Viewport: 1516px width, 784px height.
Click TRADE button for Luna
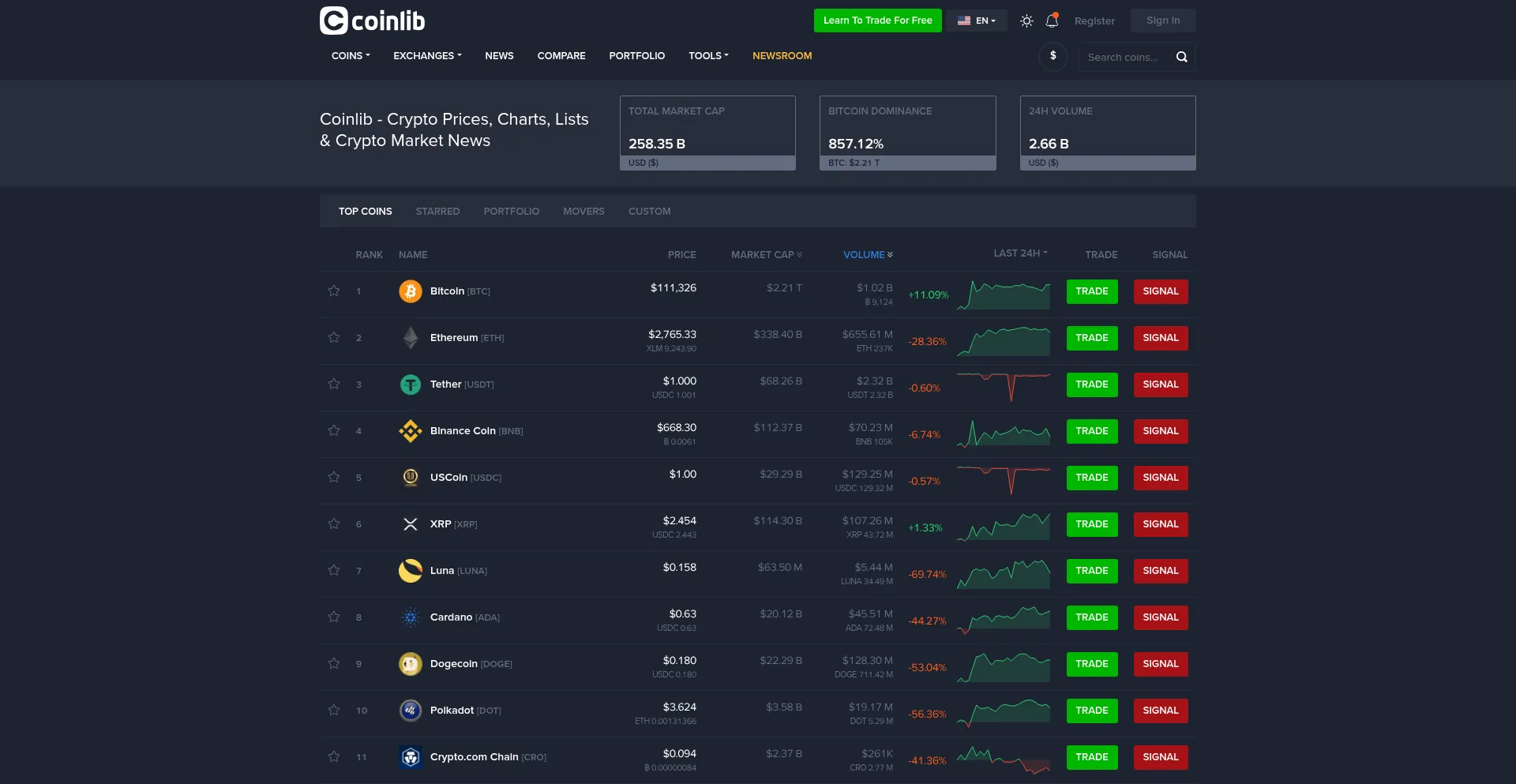pyautogui.click(x=1092, y=571)
